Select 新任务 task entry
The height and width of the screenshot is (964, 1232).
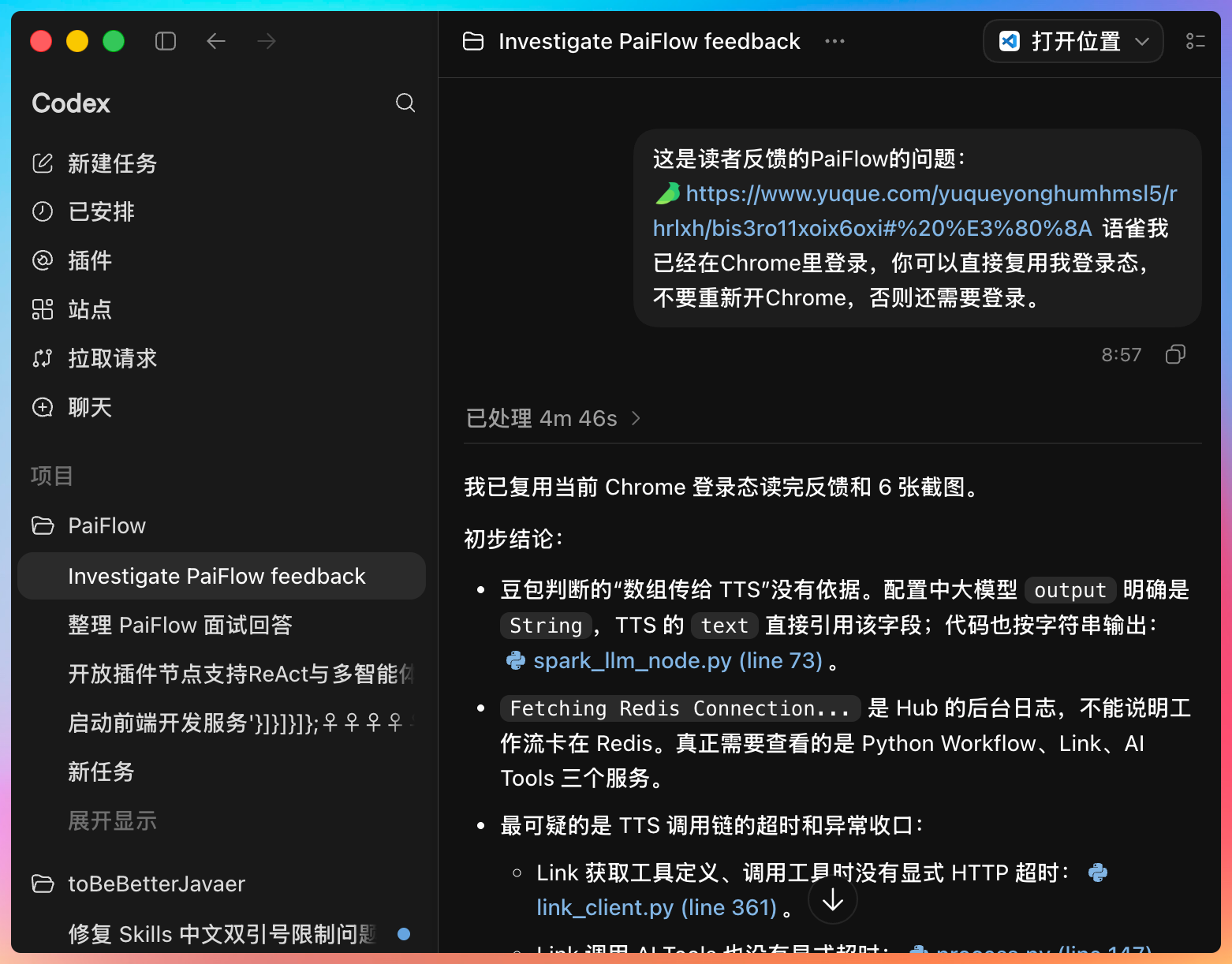point(222,772)
